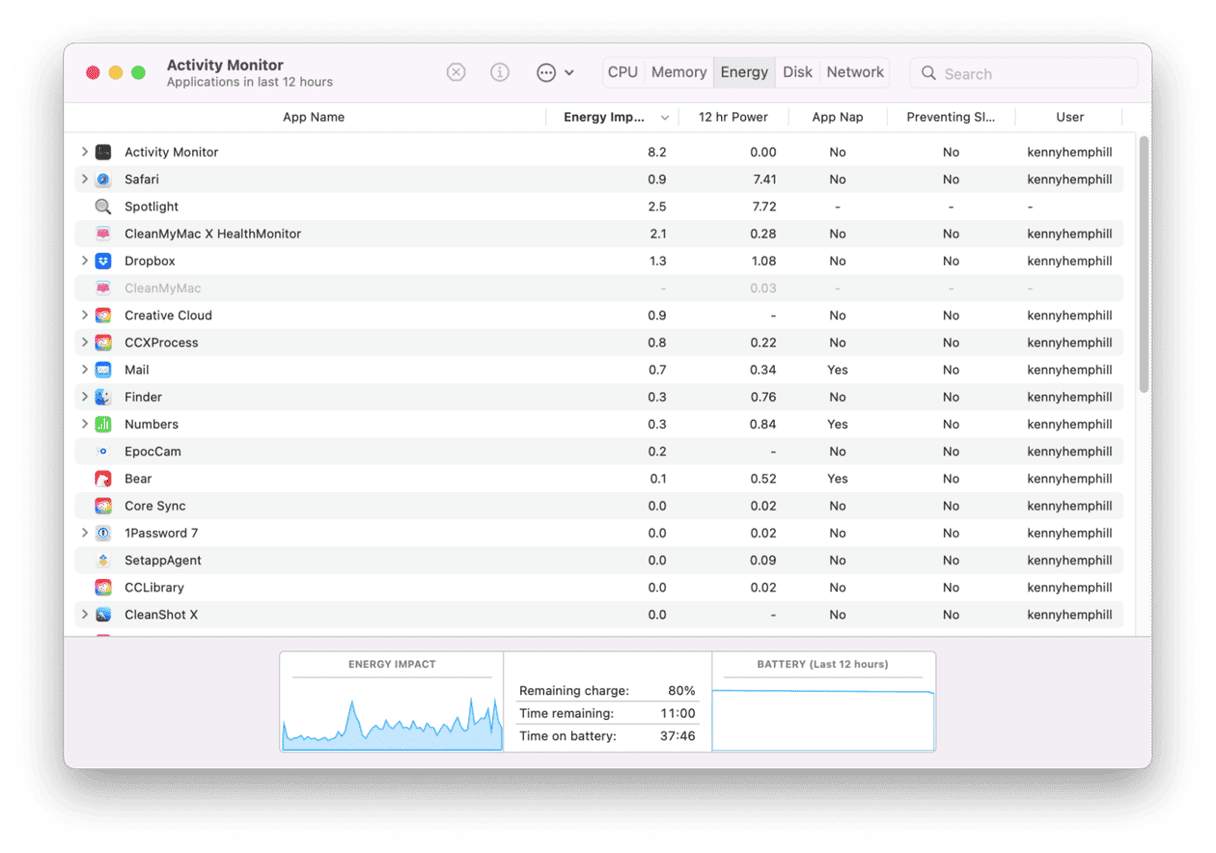Click the process list vertical scrollbar

pyautogui.click(x=1144, y=265)
